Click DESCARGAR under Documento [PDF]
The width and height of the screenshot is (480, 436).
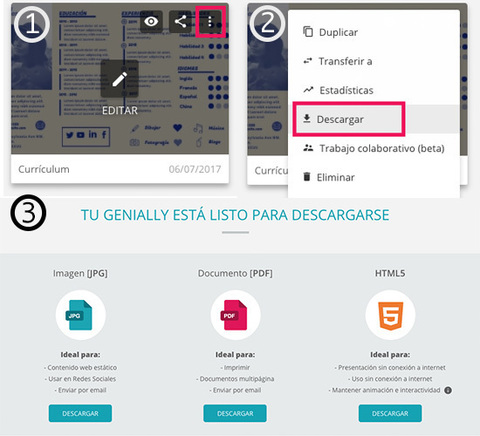[235, 413]
